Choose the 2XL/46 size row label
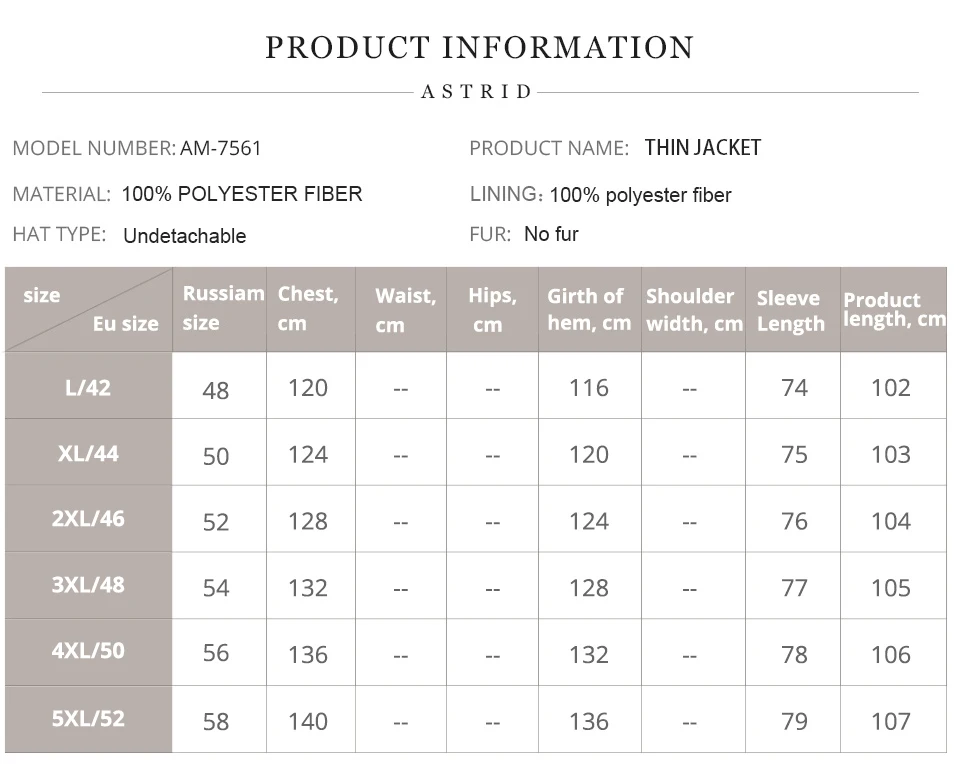This screenshot has height=764, width=960. pyautogui.click(x=88, y=519)
